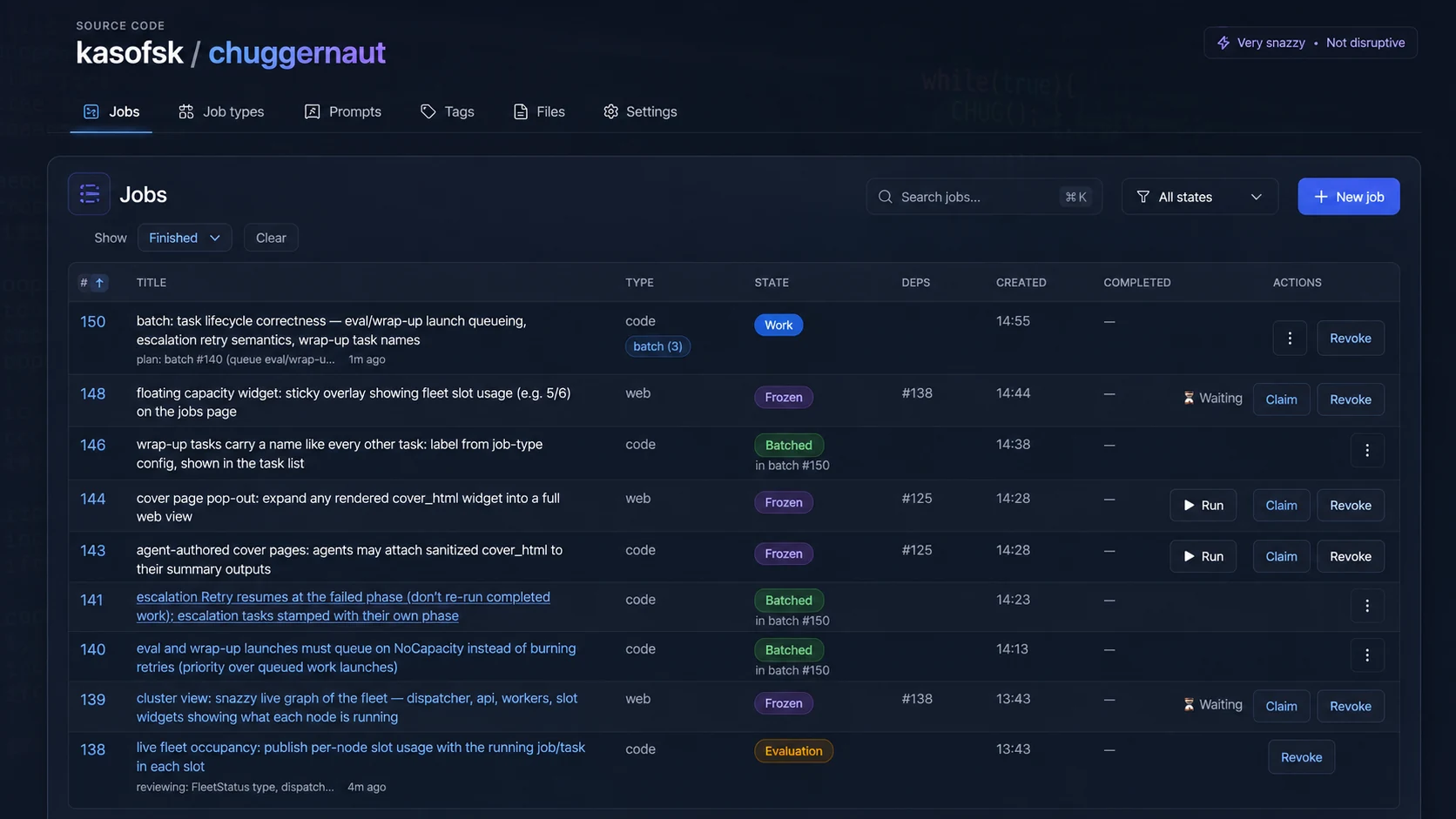Click the hourglass Waiting icon for job 148
Screen dimensions: 1456x819
click(x=1189, y=398)
